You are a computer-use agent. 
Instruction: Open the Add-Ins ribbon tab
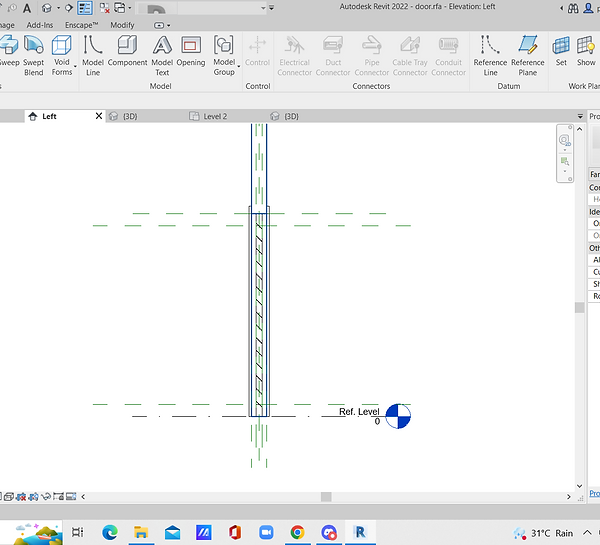click(x=40, y=25)
